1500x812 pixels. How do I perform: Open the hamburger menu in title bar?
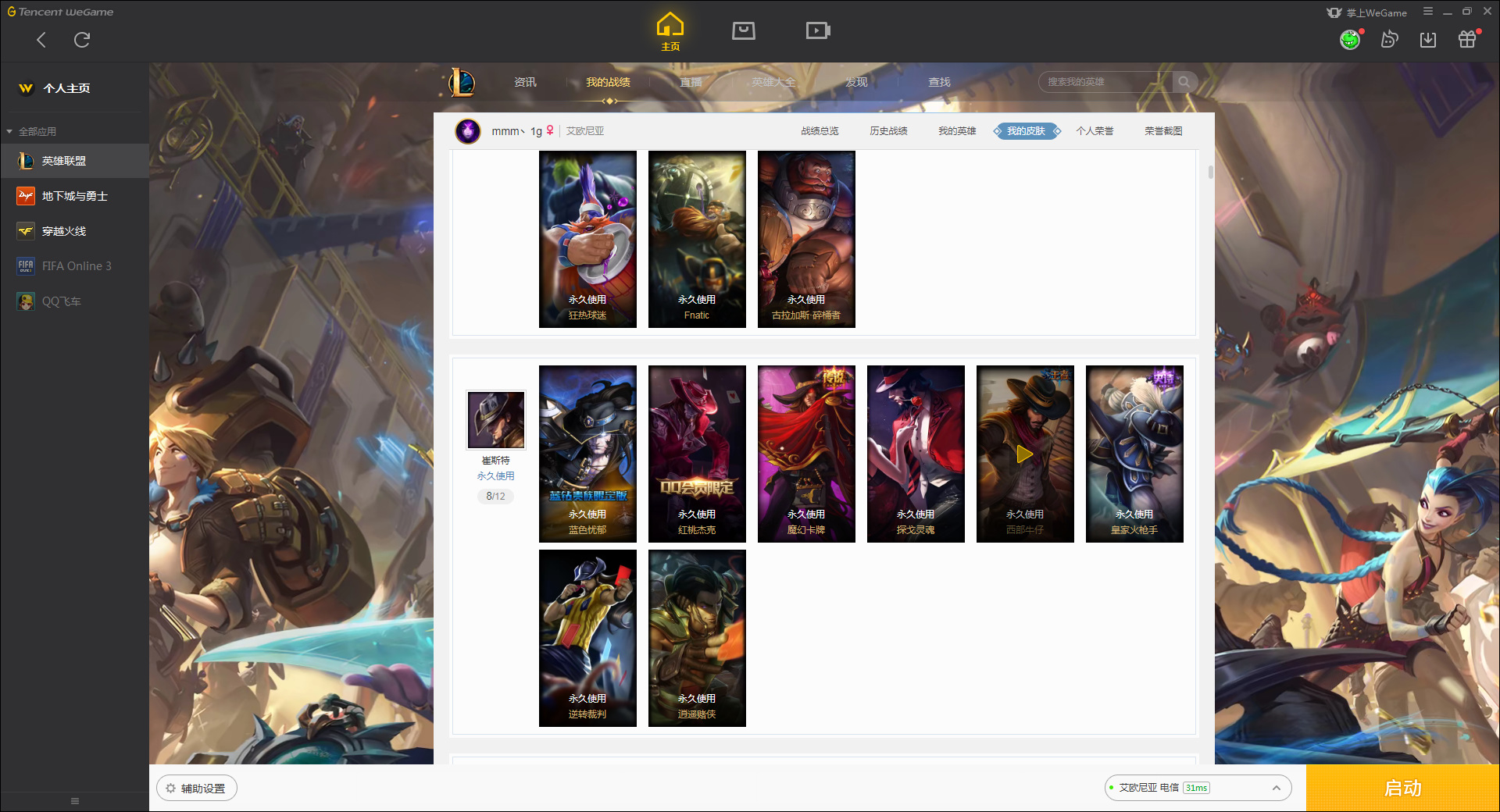[1428, 12]
